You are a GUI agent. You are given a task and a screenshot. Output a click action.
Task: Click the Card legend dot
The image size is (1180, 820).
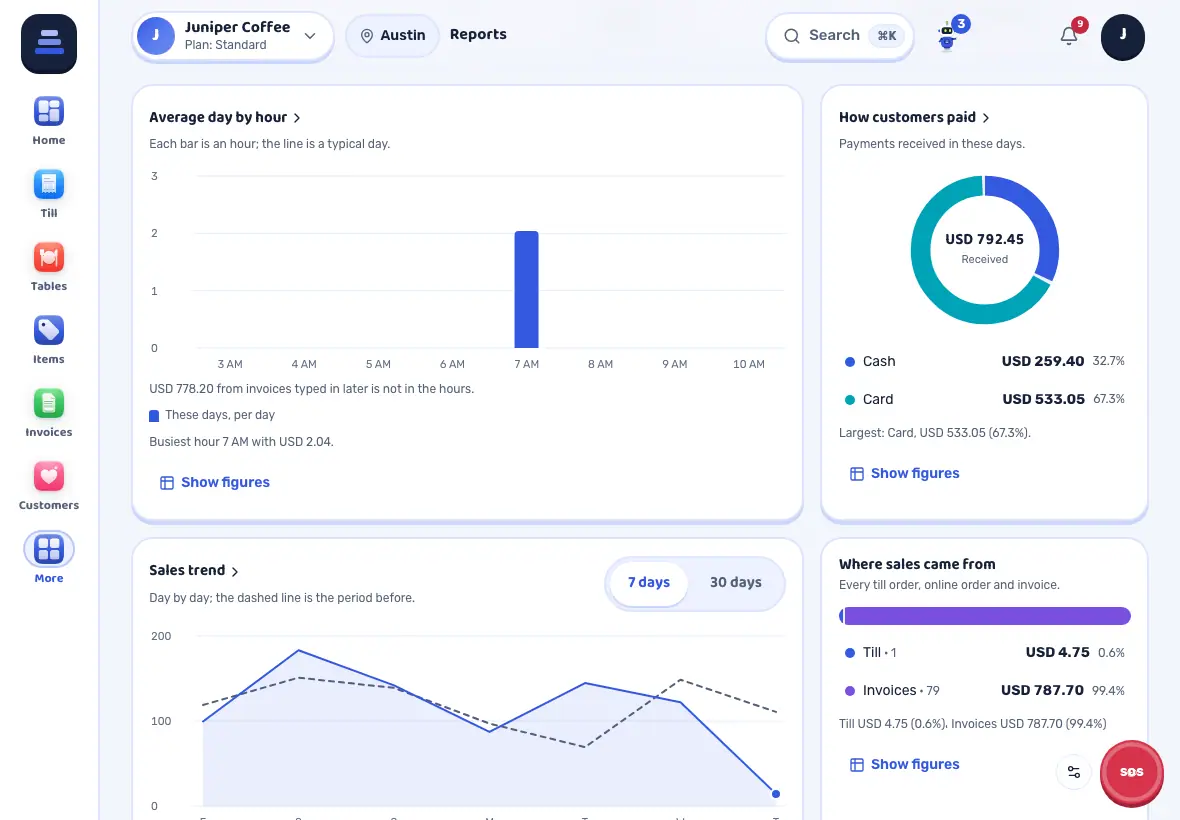(850, 399)
